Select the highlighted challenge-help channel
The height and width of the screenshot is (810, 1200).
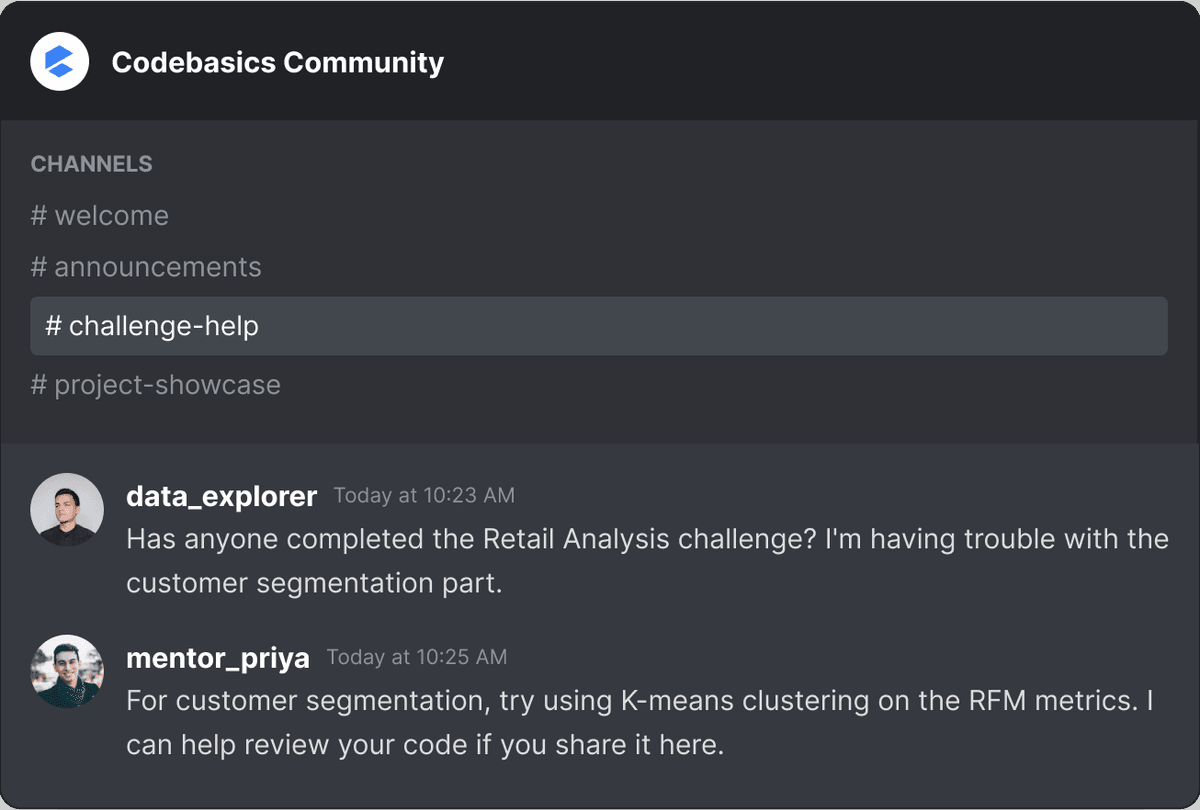pos(599,326)
